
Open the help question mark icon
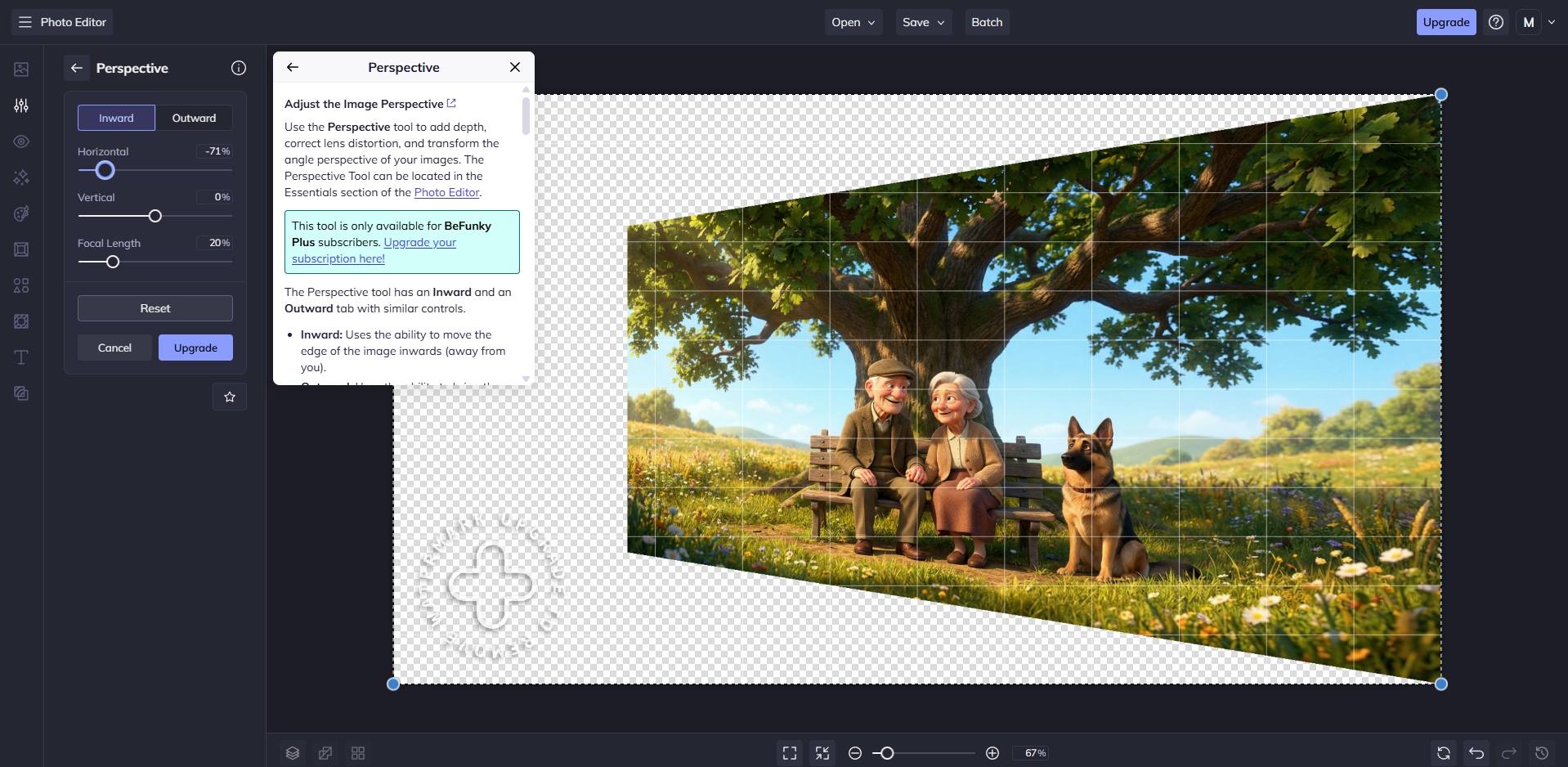1496,22
